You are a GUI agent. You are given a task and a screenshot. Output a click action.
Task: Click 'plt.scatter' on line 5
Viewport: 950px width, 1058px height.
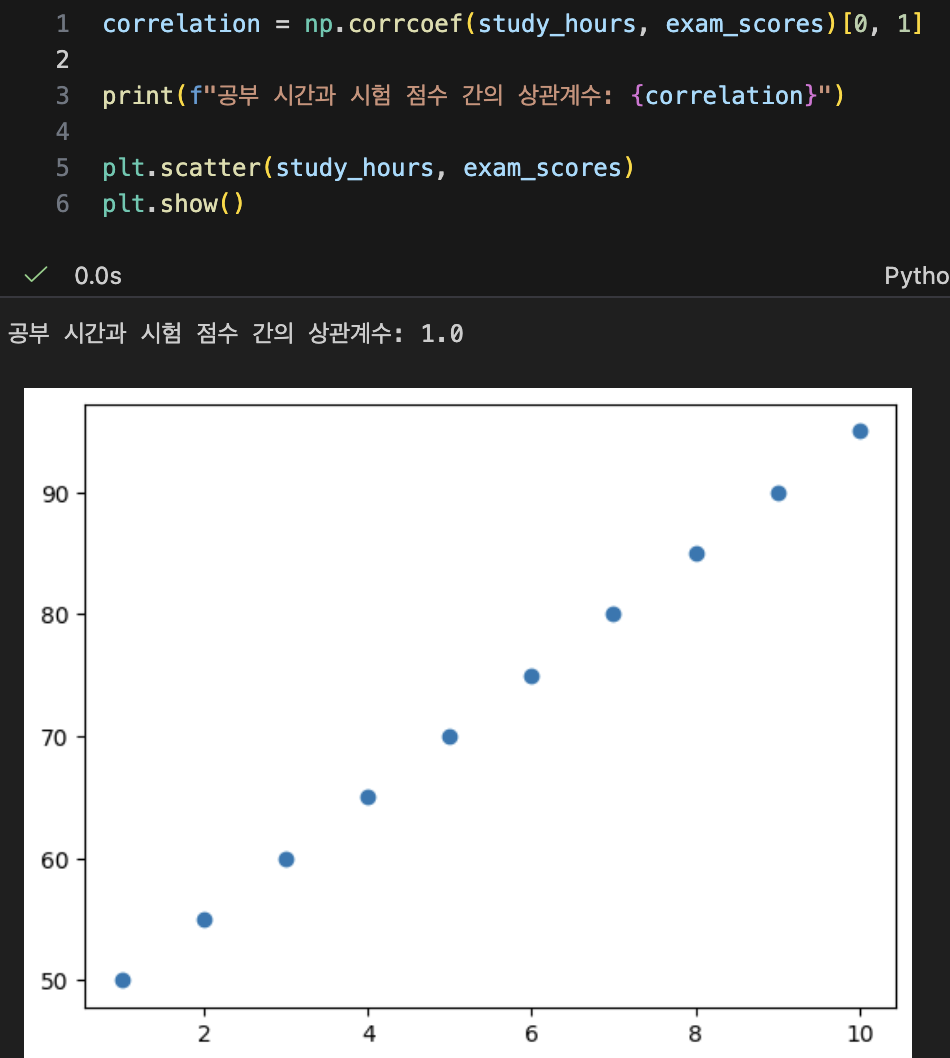tap(181, 167)
